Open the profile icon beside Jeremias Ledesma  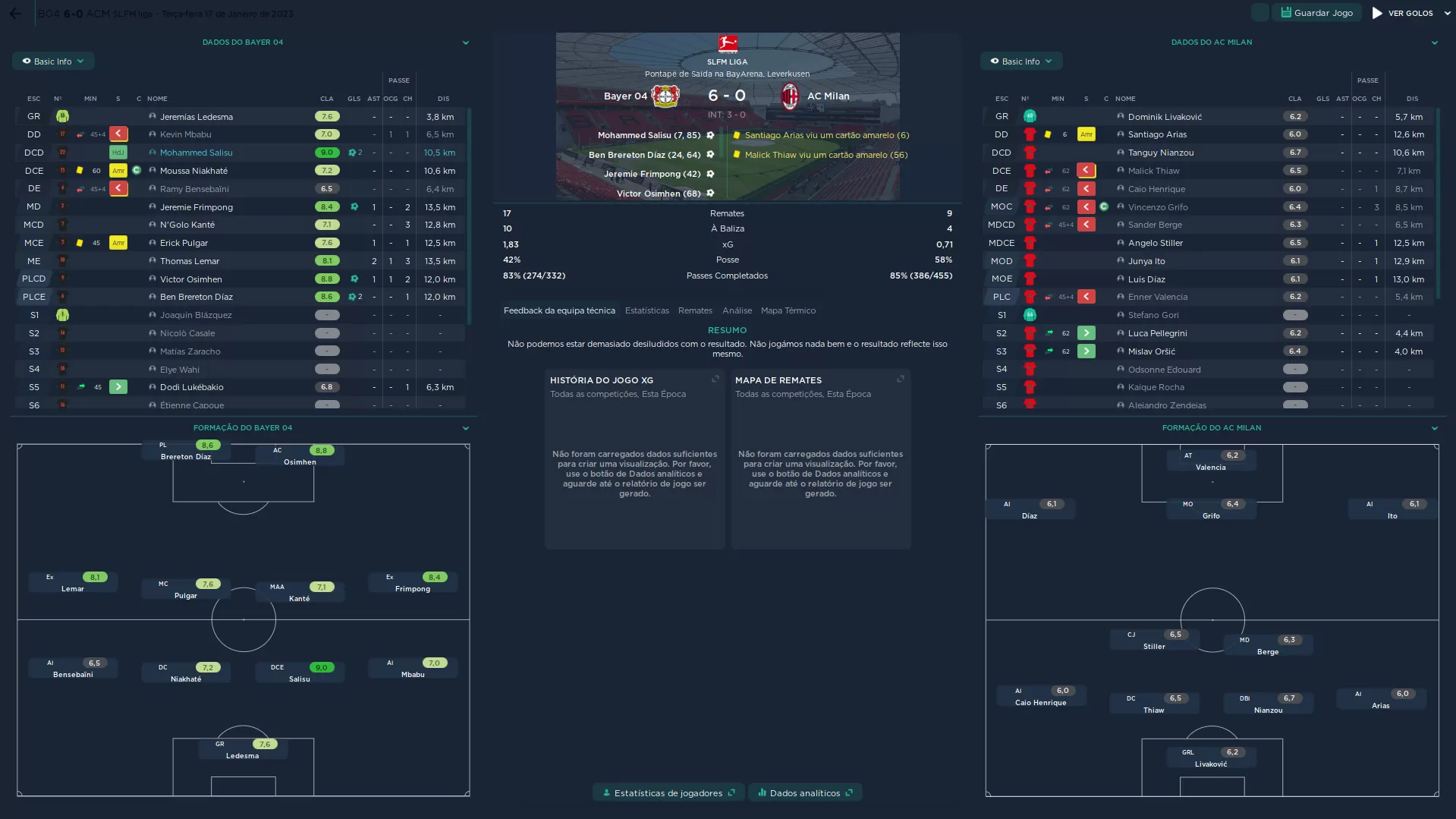pyautogui.click(x=153, y=117)
